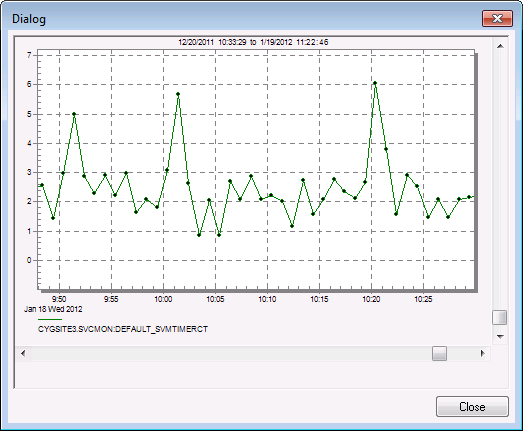The image size is (523, 431).
Task: Click the vertical scrollbar down arrow
Action: pos(500,337)
